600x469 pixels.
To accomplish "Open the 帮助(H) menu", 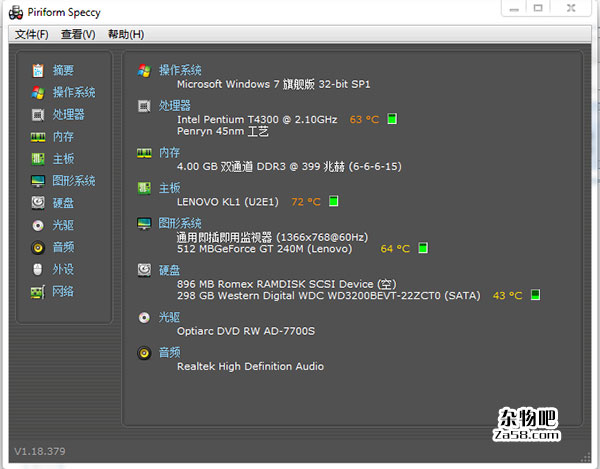I will [x=126, y=34].
